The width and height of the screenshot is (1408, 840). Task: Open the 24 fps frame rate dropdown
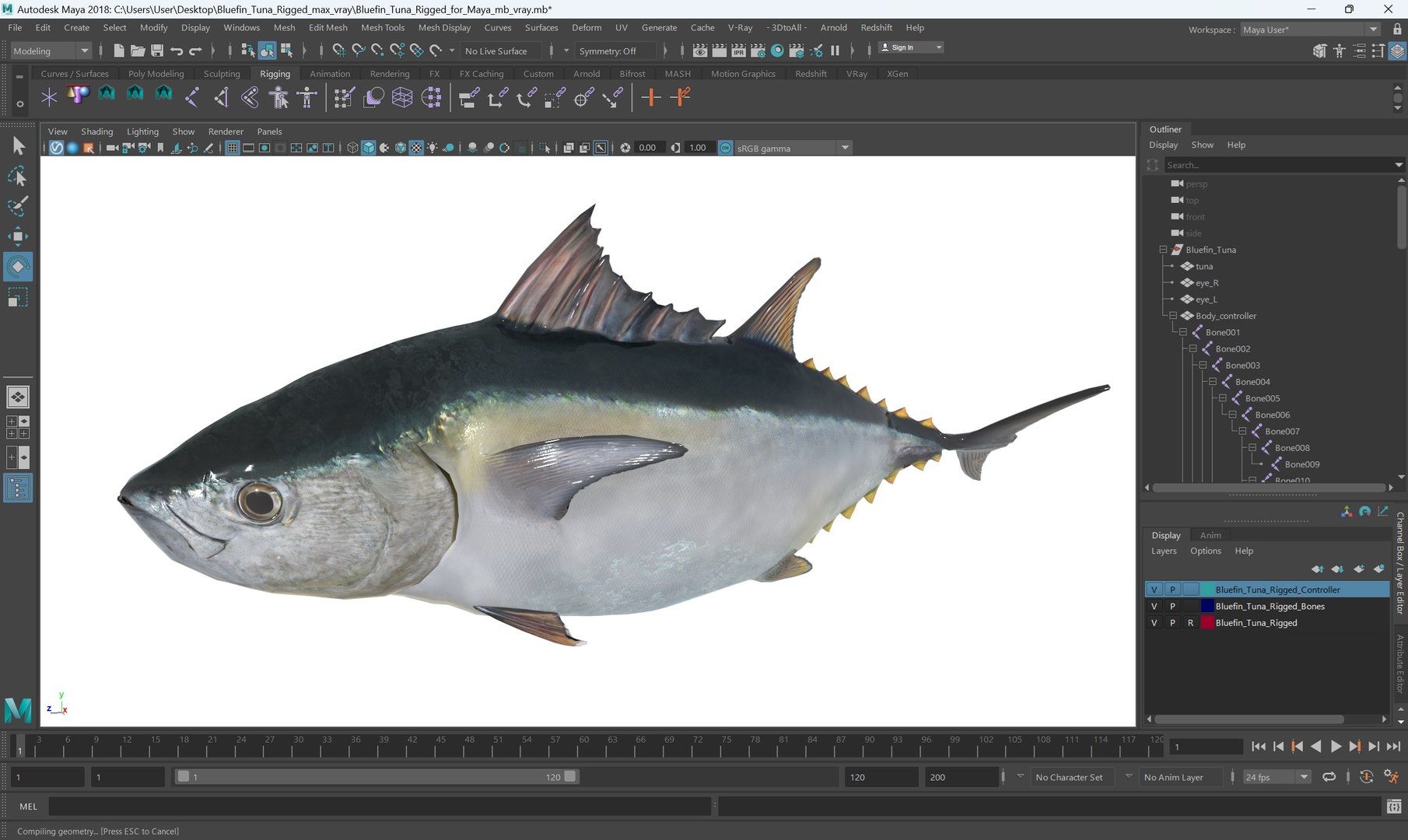1276,777
